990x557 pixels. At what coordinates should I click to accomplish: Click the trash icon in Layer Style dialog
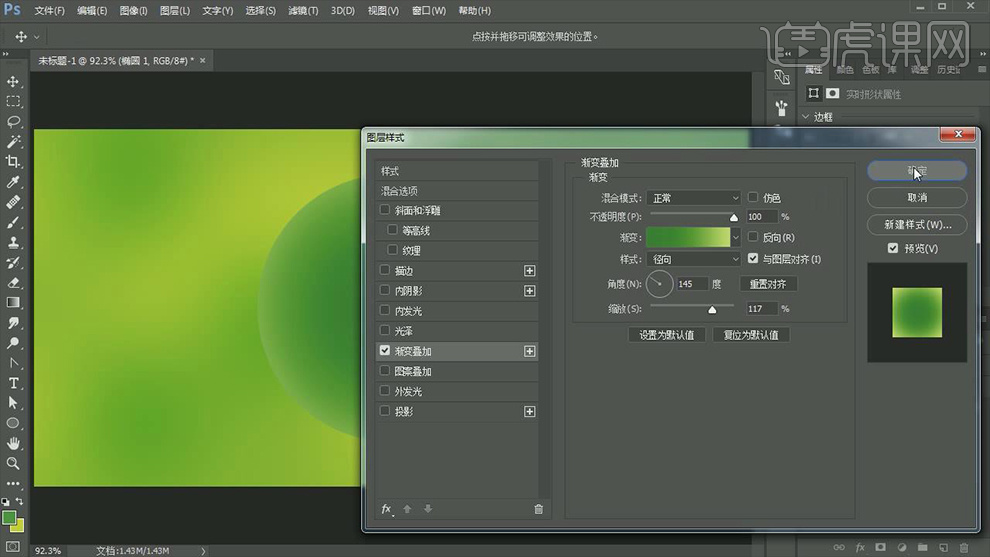538,509
